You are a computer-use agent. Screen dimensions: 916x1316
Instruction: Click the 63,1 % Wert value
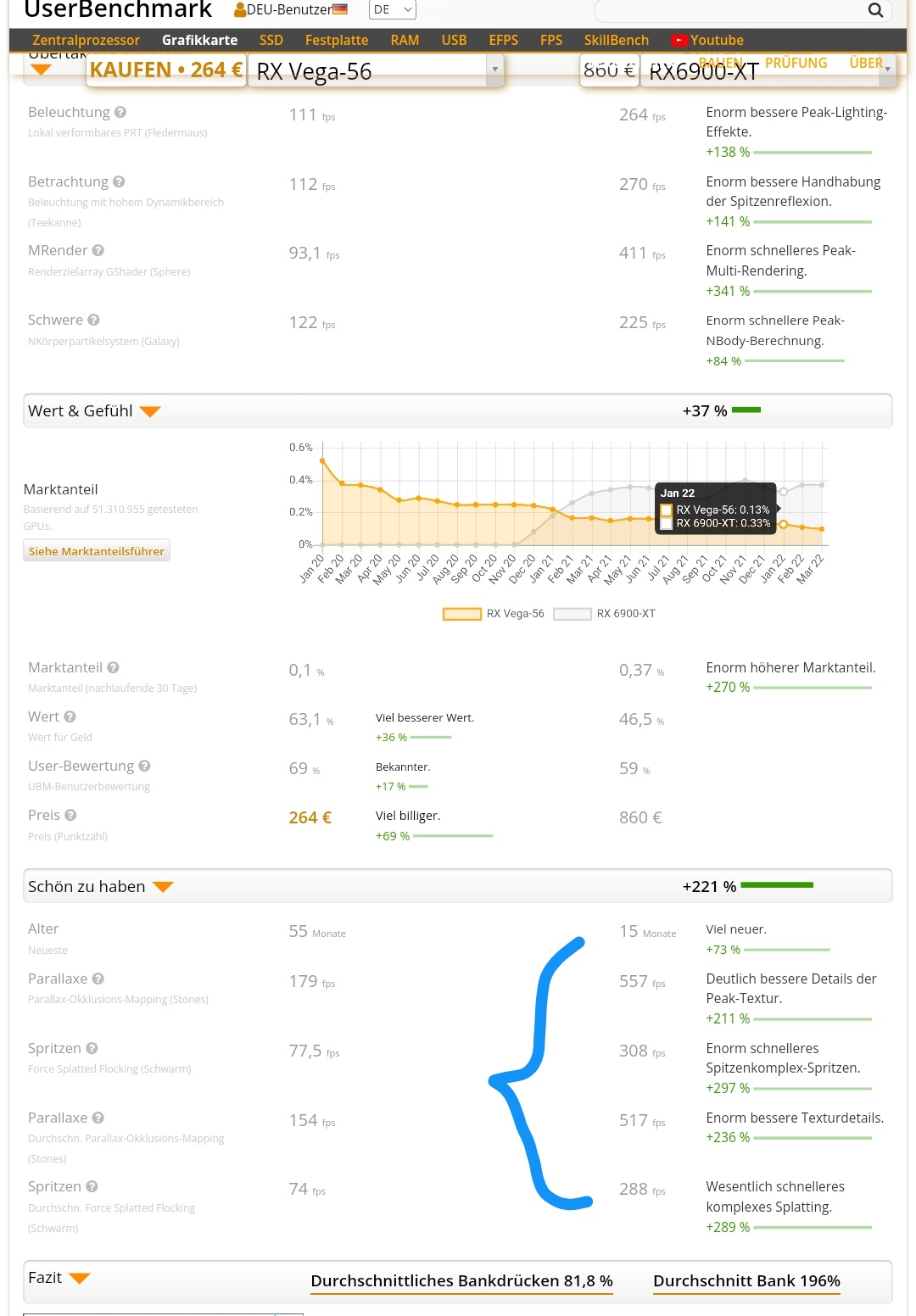[311, 720]
